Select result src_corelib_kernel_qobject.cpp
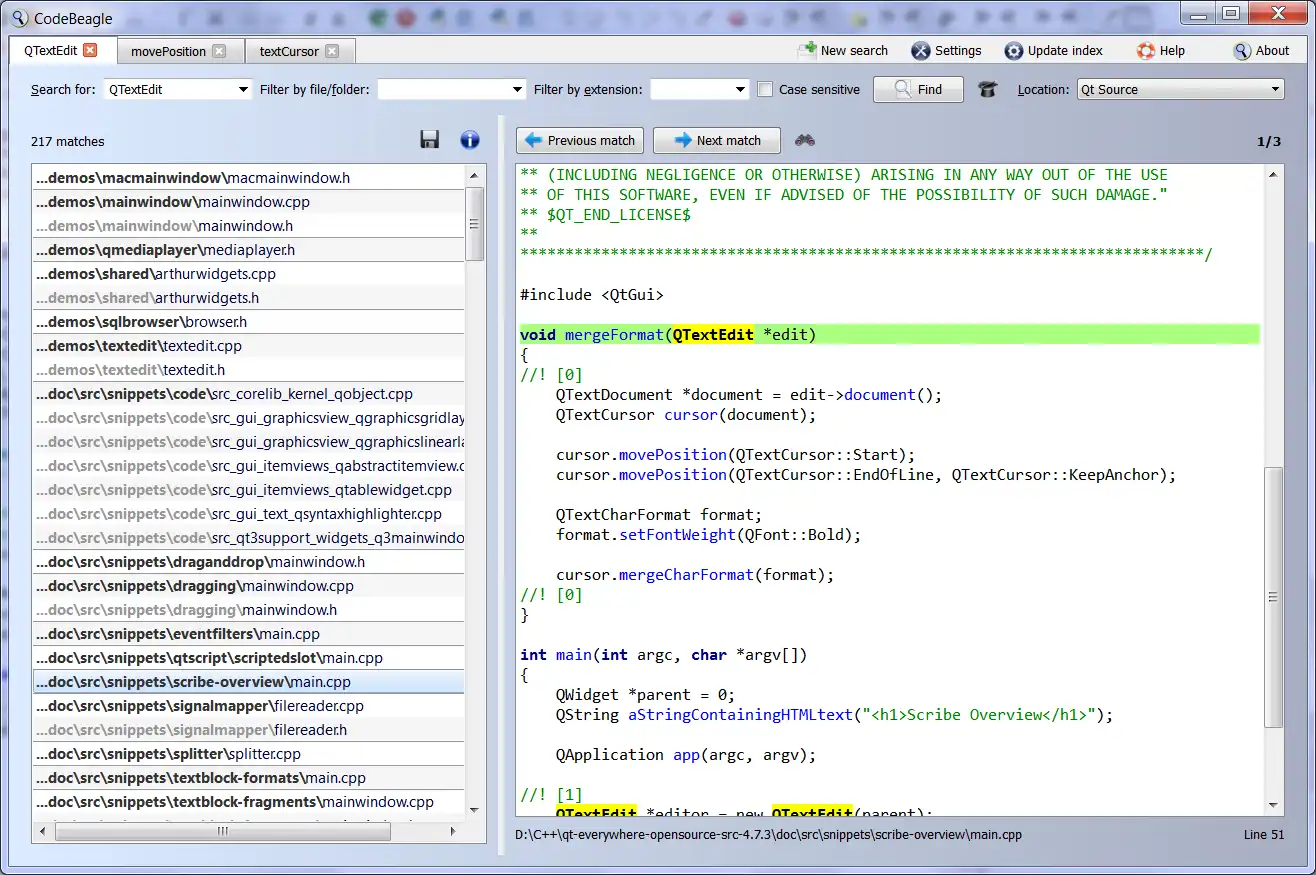This screenshot has width=1316, height=875. pos(249,394)
